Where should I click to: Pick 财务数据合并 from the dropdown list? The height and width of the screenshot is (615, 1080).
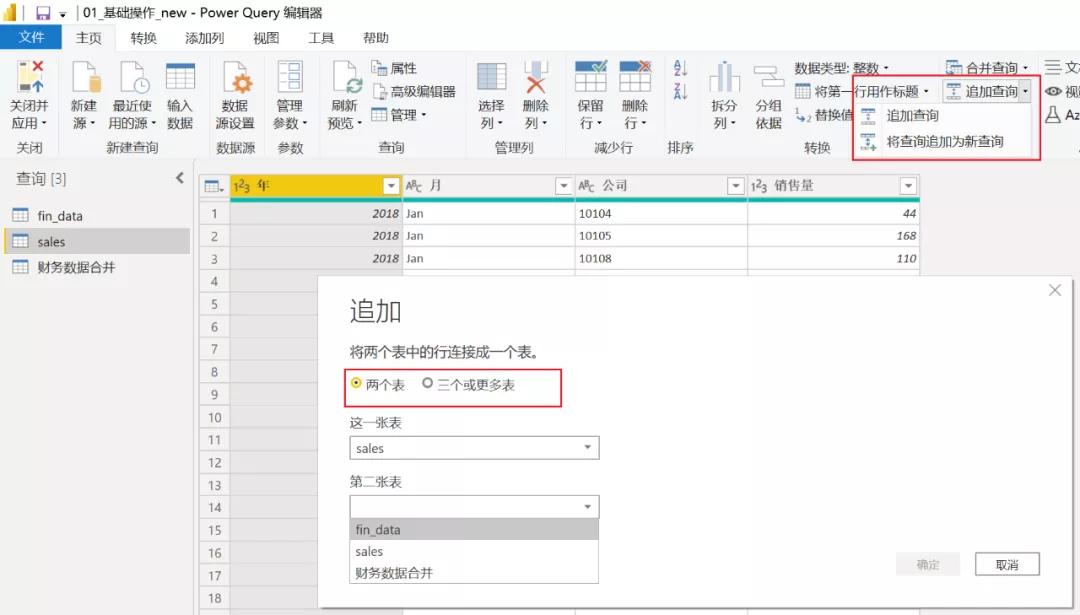point(475,573)
